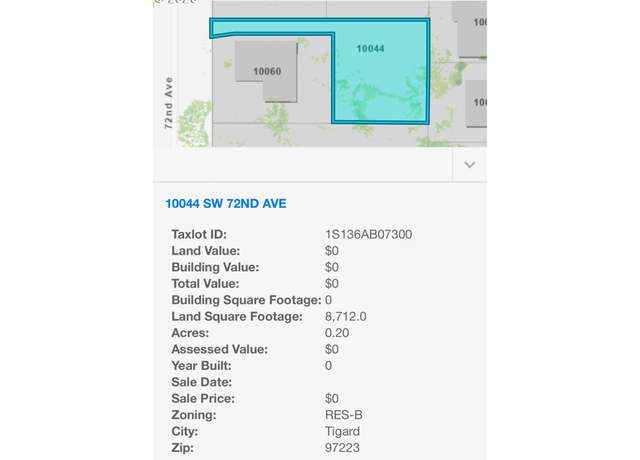
Task: Click the Taxlot ID value 1S136AB07300
Action: [368, 235]
